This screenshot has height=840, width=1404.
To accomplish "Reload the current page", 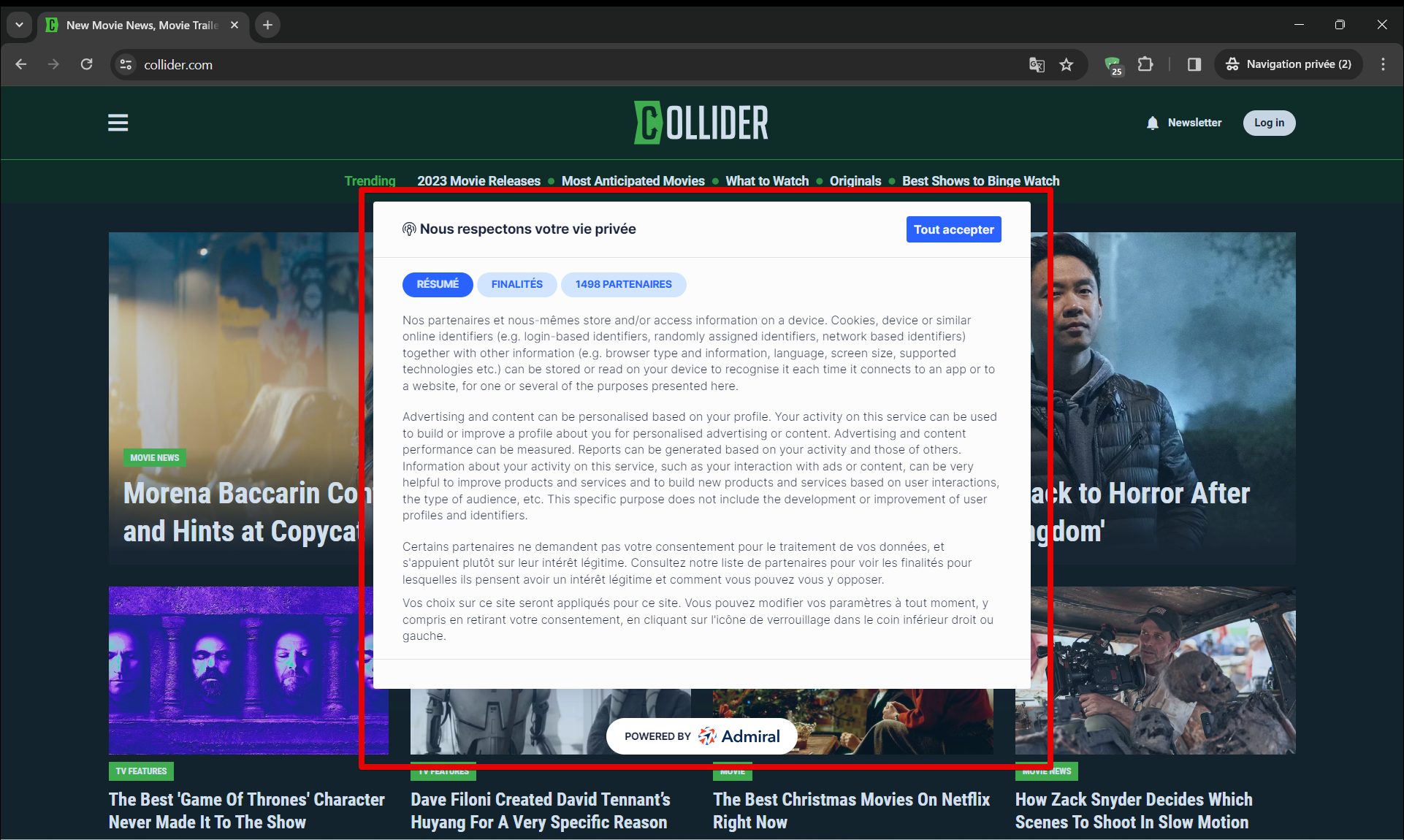I will [86, 64].
